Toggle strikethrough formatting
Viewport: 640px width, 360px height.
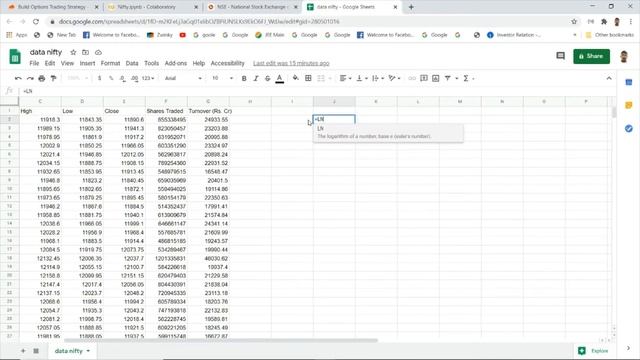(x=267, y=78)
